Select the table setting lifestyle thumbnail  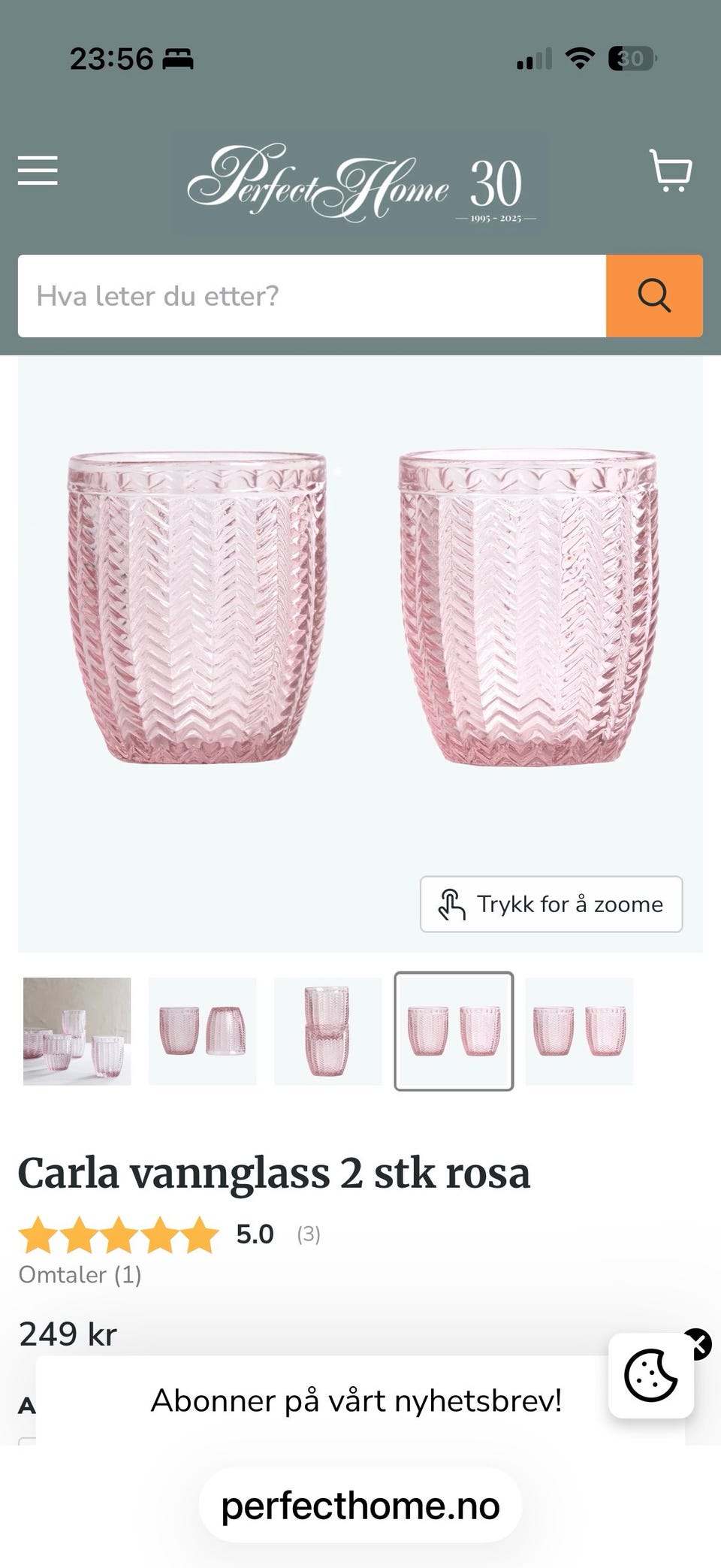(77, 1031)
